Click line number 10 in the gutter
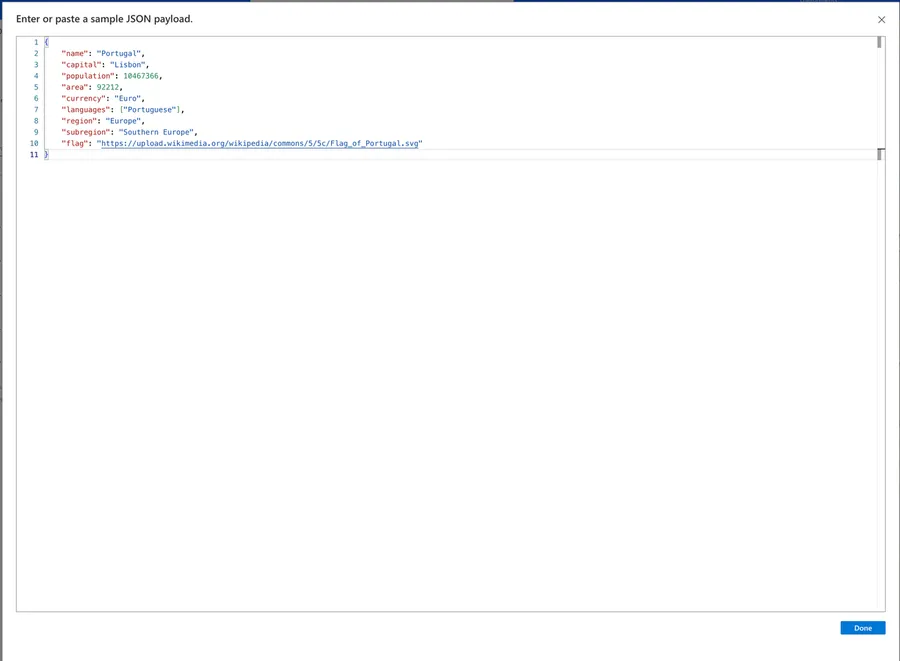900x661 pixels. pyautogui.click(x=34, y=144)
